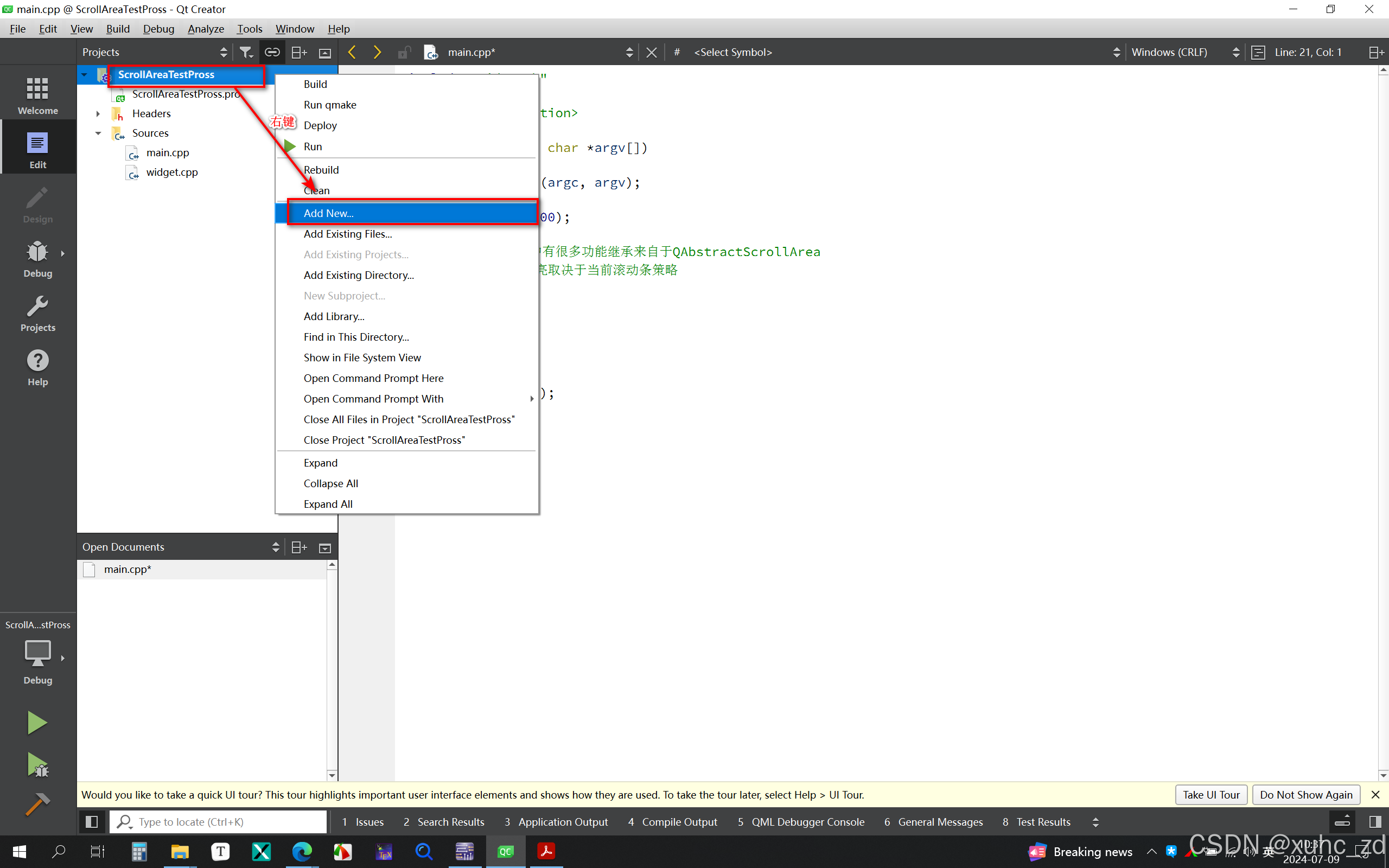Click the filter tree funnel icon
The width and height of the screenshot is (1389, 868).
[x=246, y=52]
